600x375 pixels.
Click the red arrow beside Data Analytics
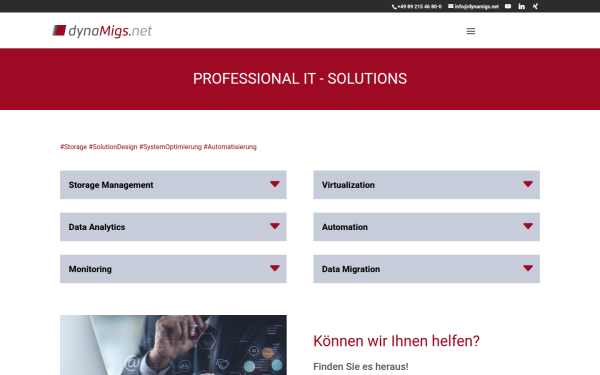pyautogui.click(x=275, y=226)
